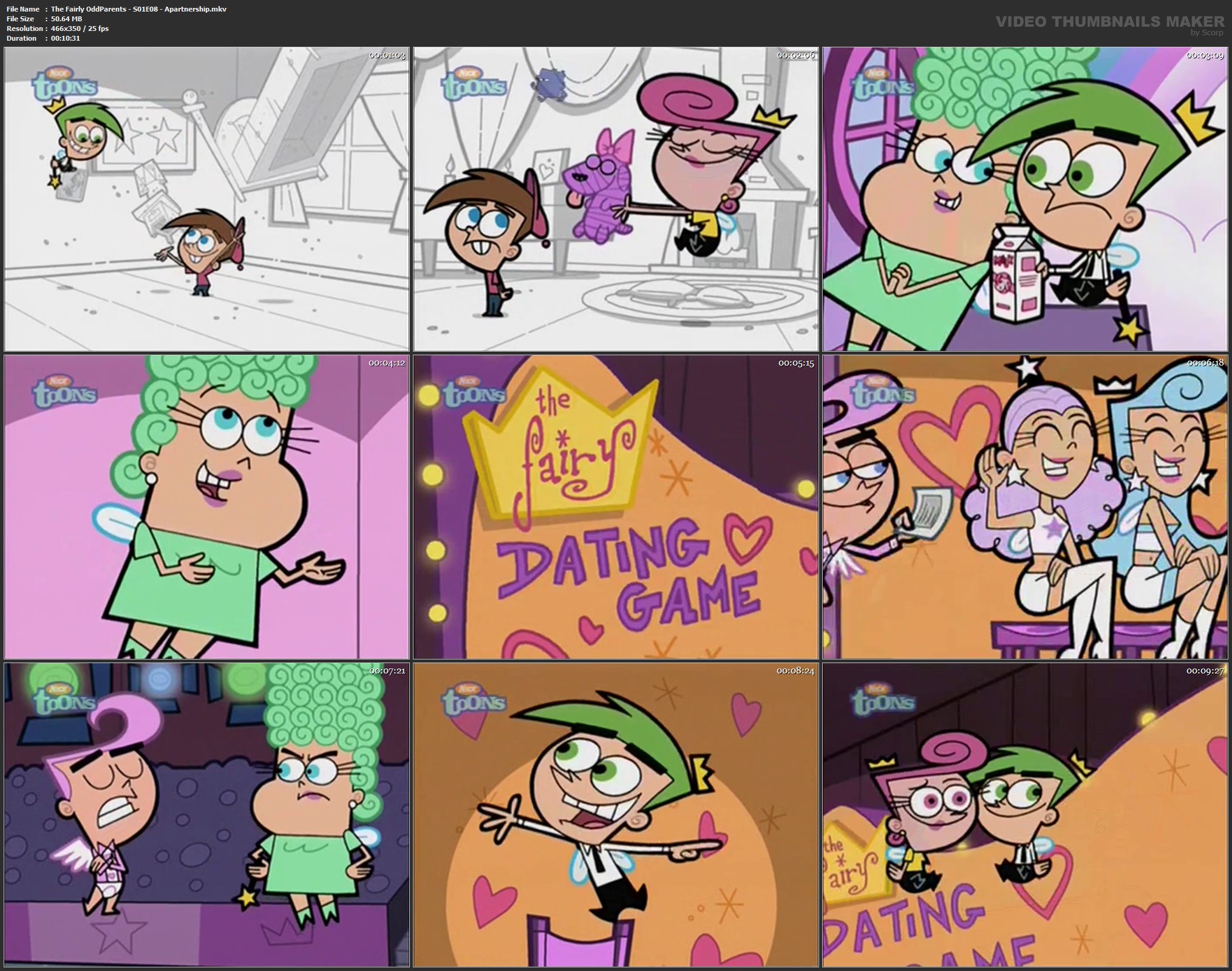Click the '00:09:27' timestamp label
Viewport: 1232px width, 971px height.
1205,671
